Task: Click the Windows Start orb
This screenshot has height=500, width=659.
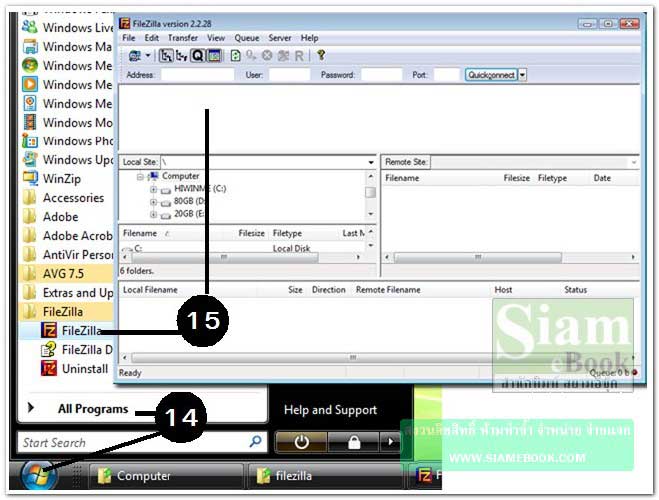Action: point(39,476)
